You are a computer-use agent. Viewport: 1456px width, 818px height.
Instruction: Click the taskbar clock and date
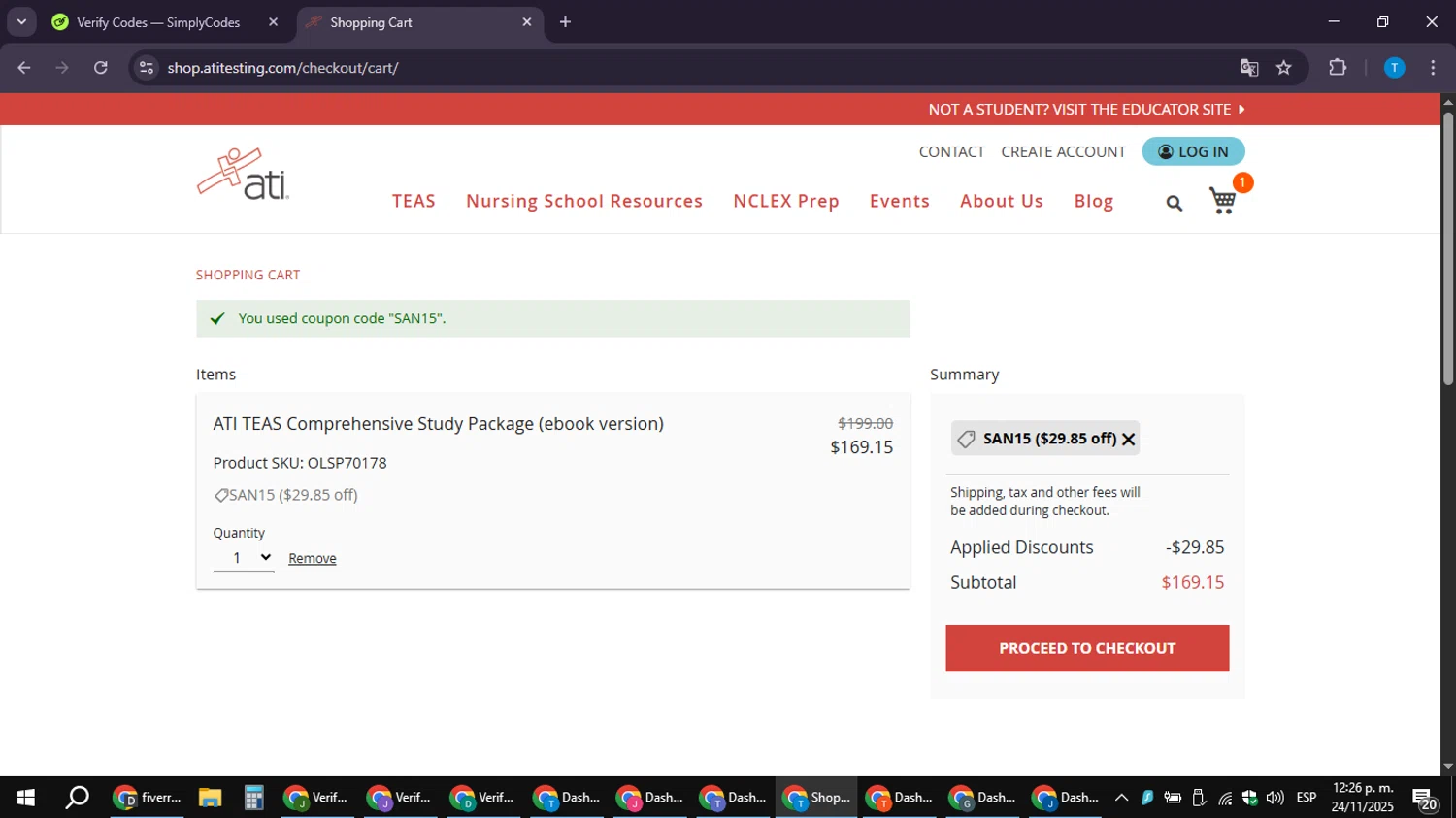pos(1363,798)
